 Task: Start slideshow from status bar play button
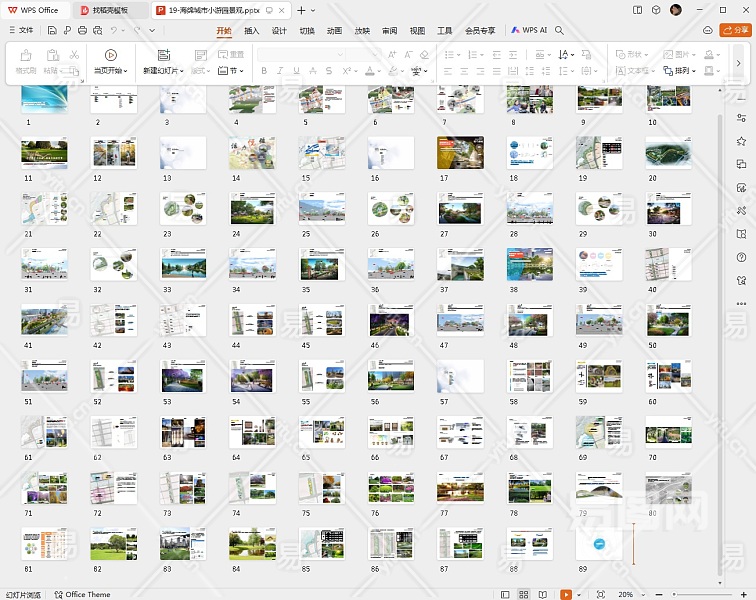(566, 594)
